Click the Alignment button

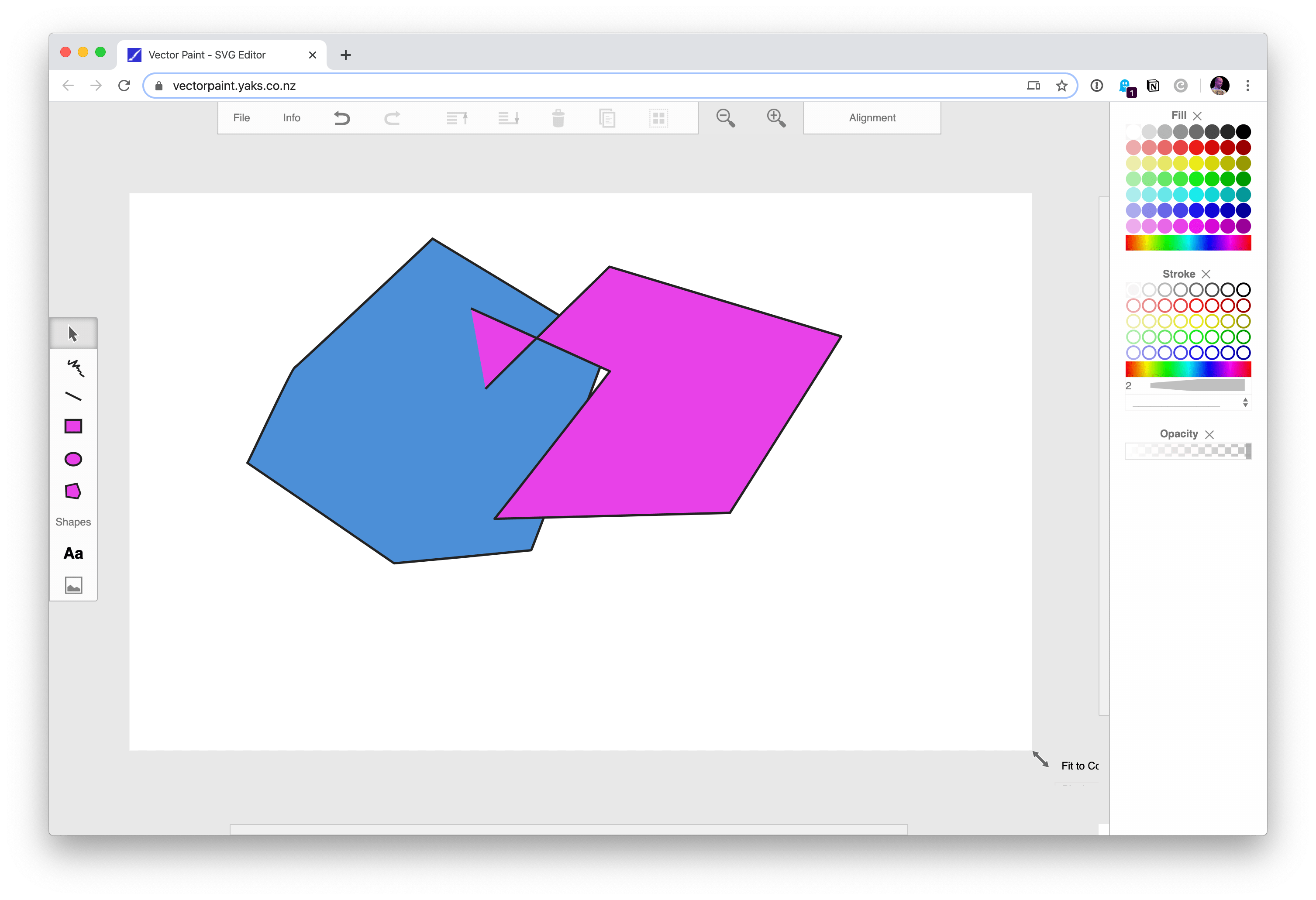tap(872, 118)
